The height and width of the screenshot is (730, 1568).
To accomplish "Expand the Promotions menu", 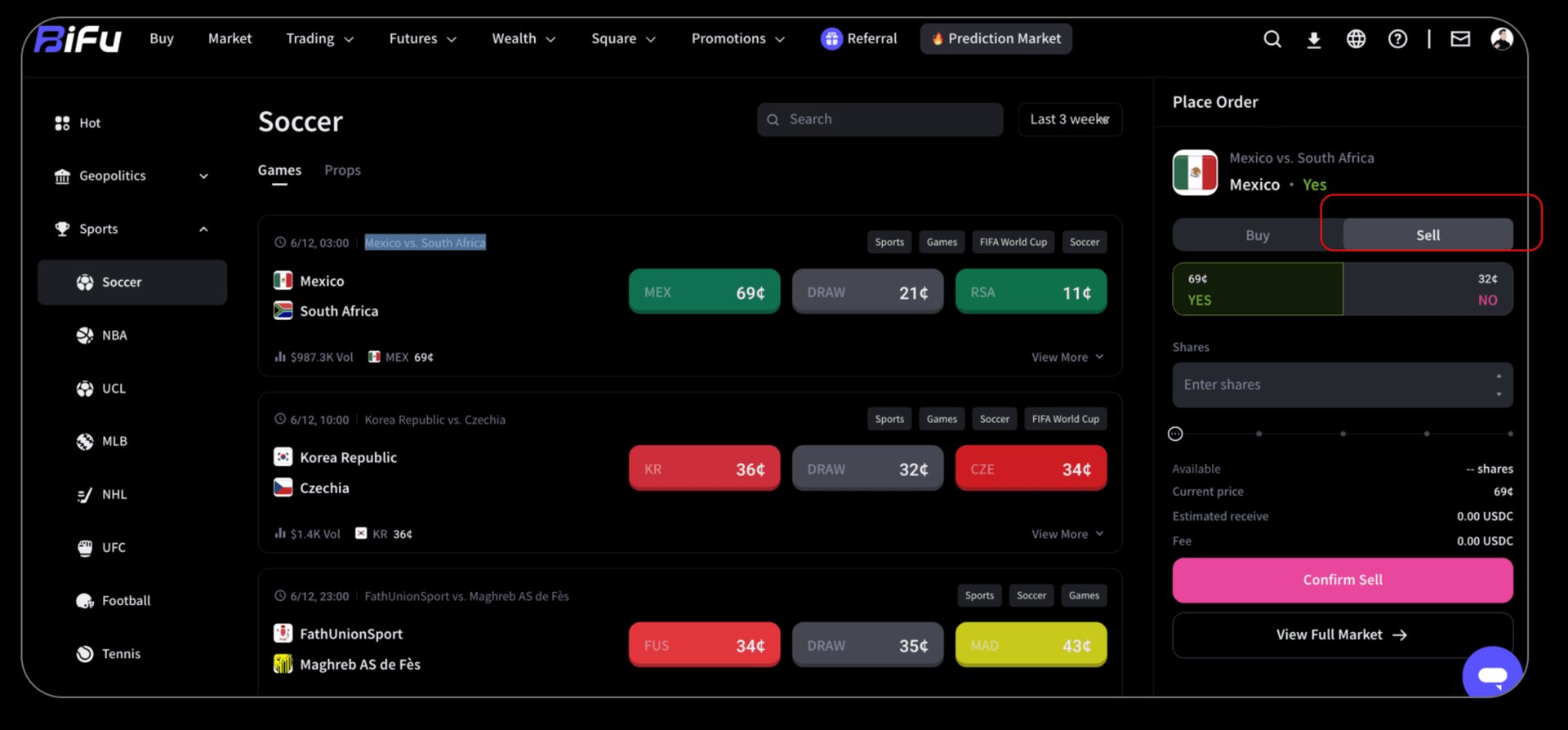I will click(737, 39).
